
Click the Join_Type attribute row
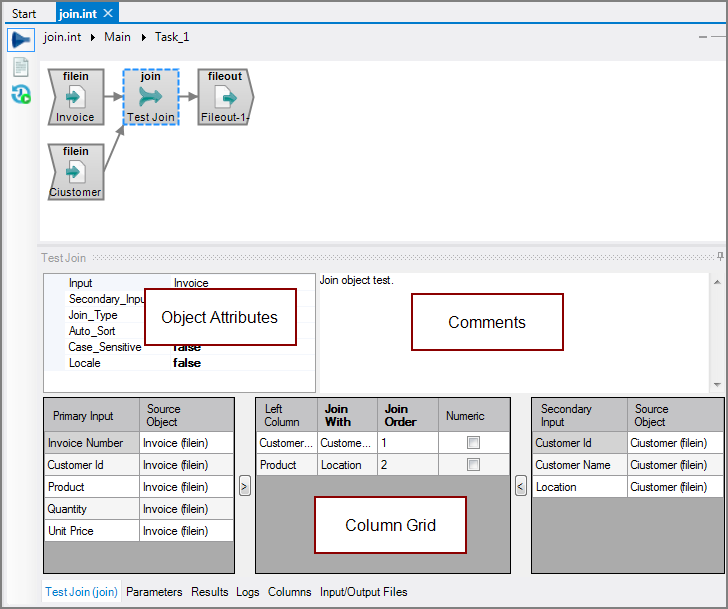tap(93, 315)
